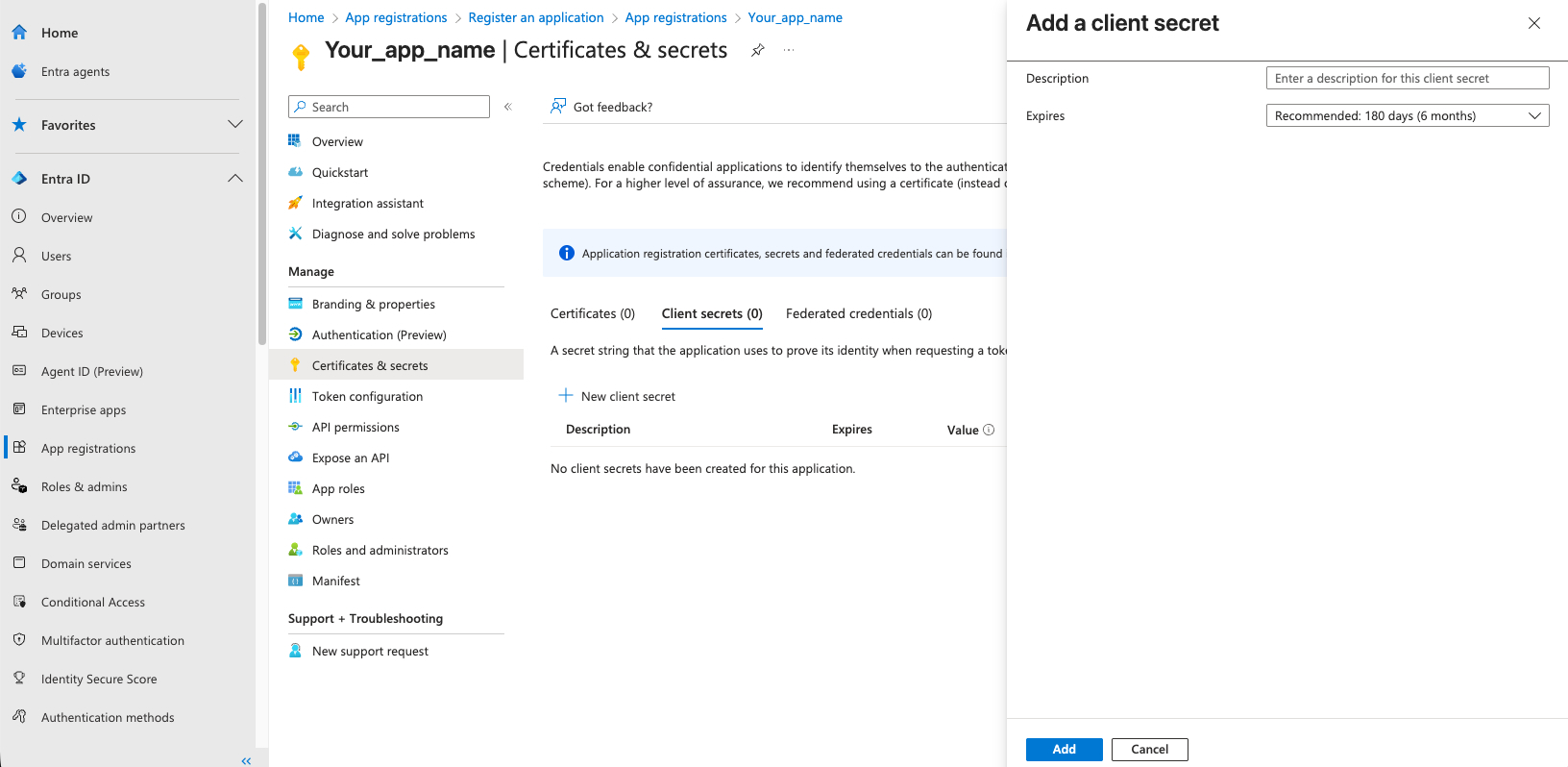Collapse the resource menu with double chevron

[507, 107]
